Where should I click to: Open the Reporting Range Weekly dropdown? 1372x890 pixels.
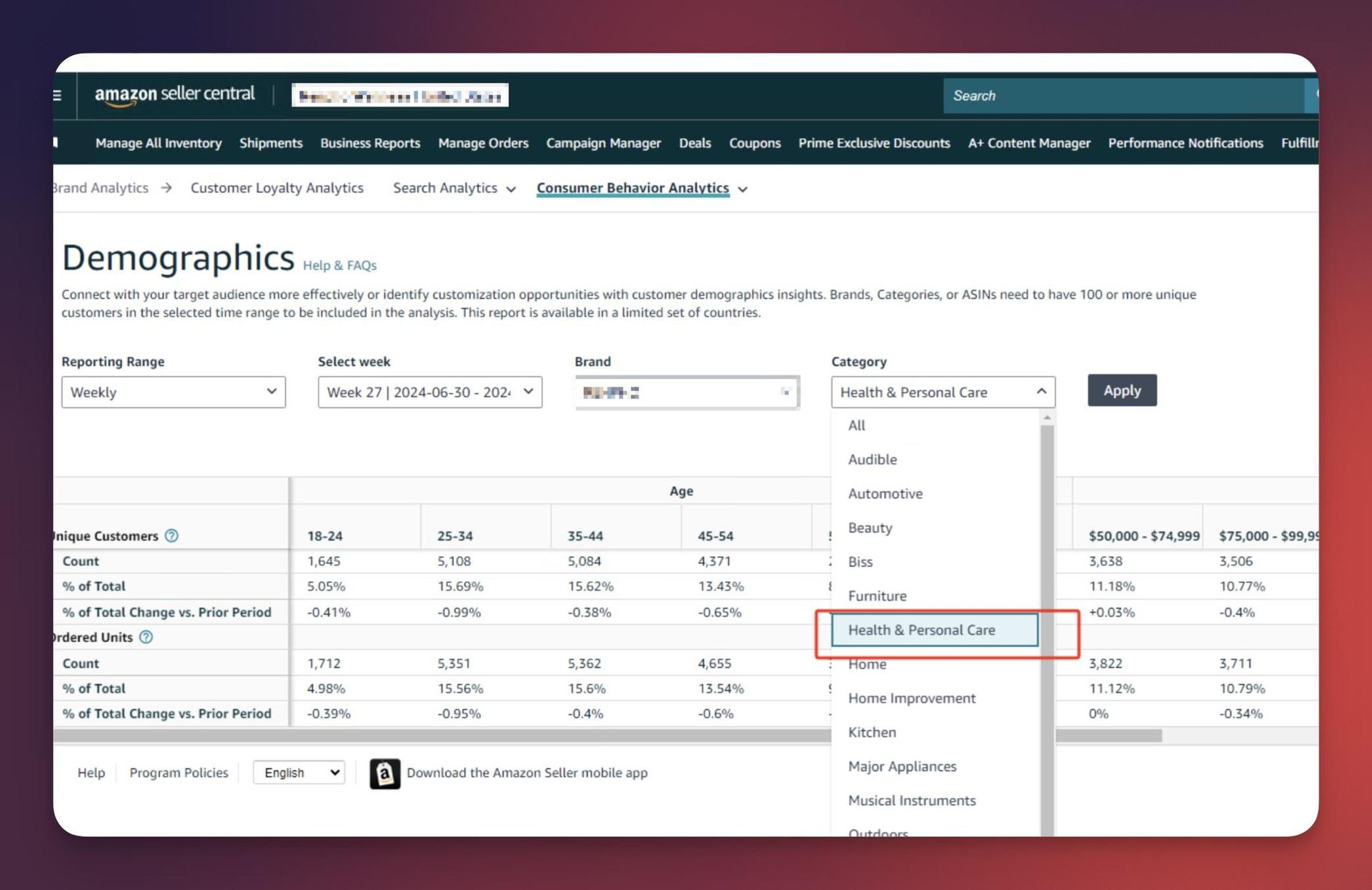click(x=173, y=392)
